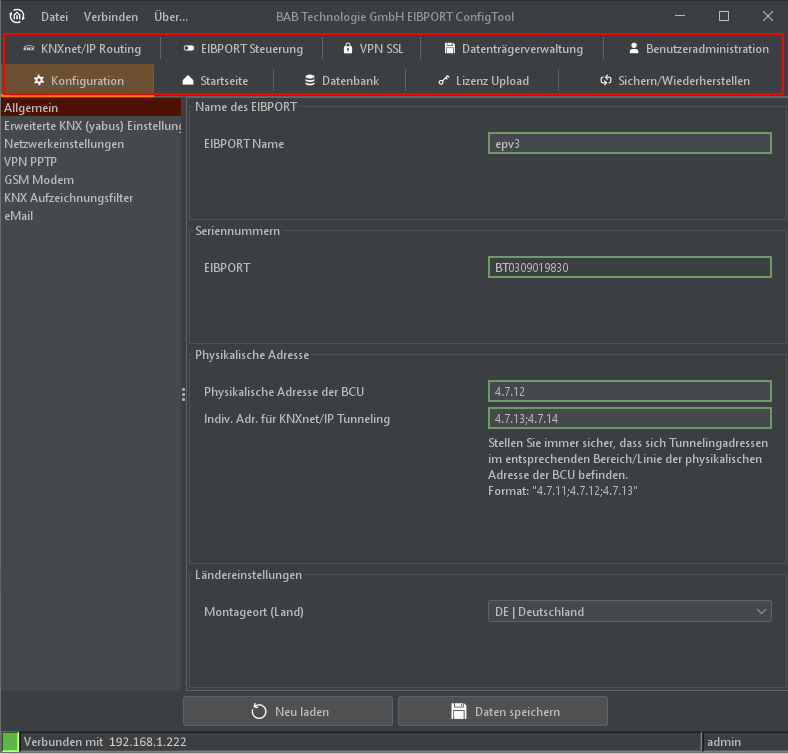The image size is (788, 754).
Task: Click the EIBPORT Steuerung toggle icon
Action: click(x=189, y=49)
